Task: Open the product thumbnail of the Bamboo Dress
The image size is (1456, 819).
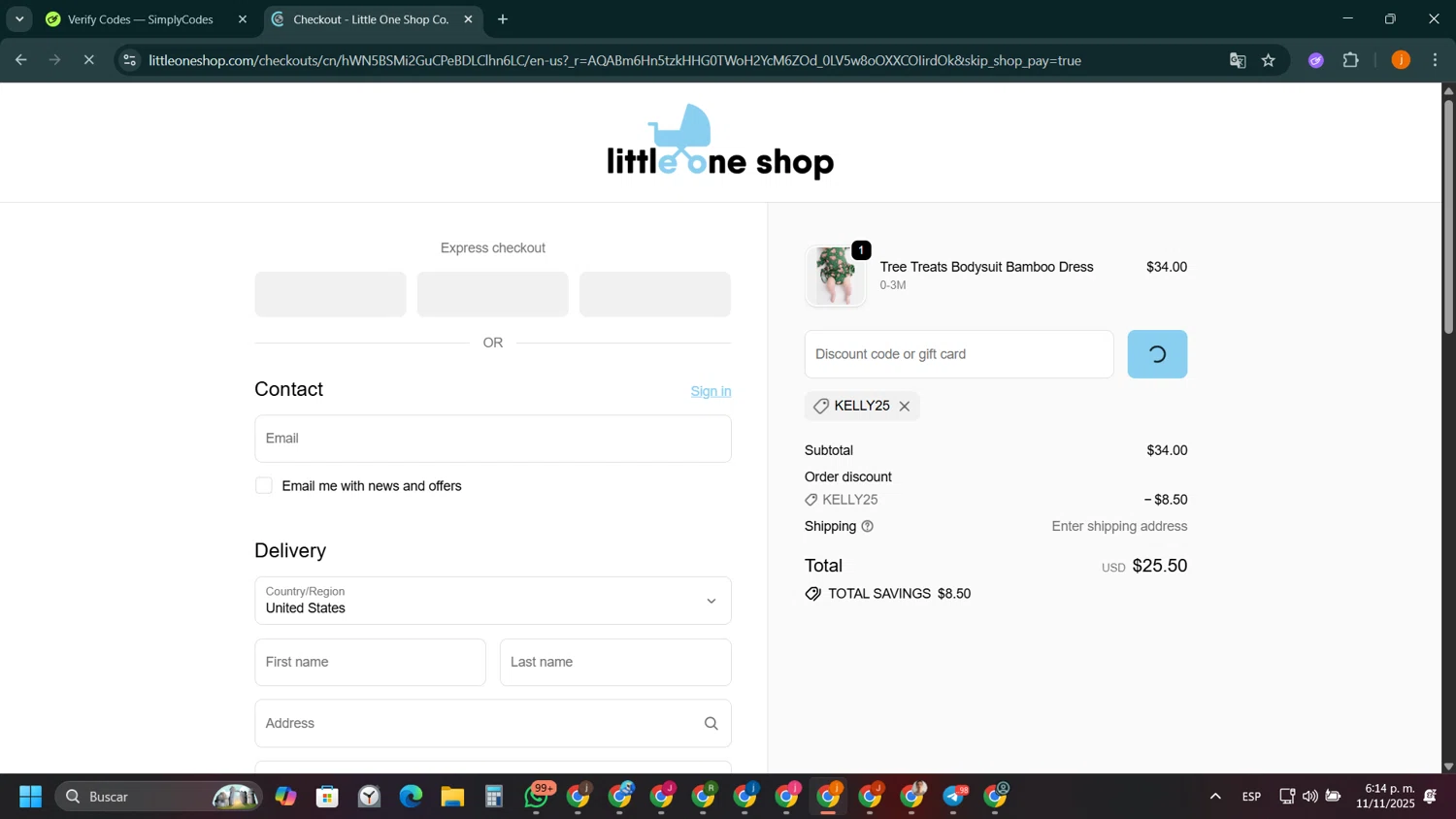Action: (x=836, y=276)
